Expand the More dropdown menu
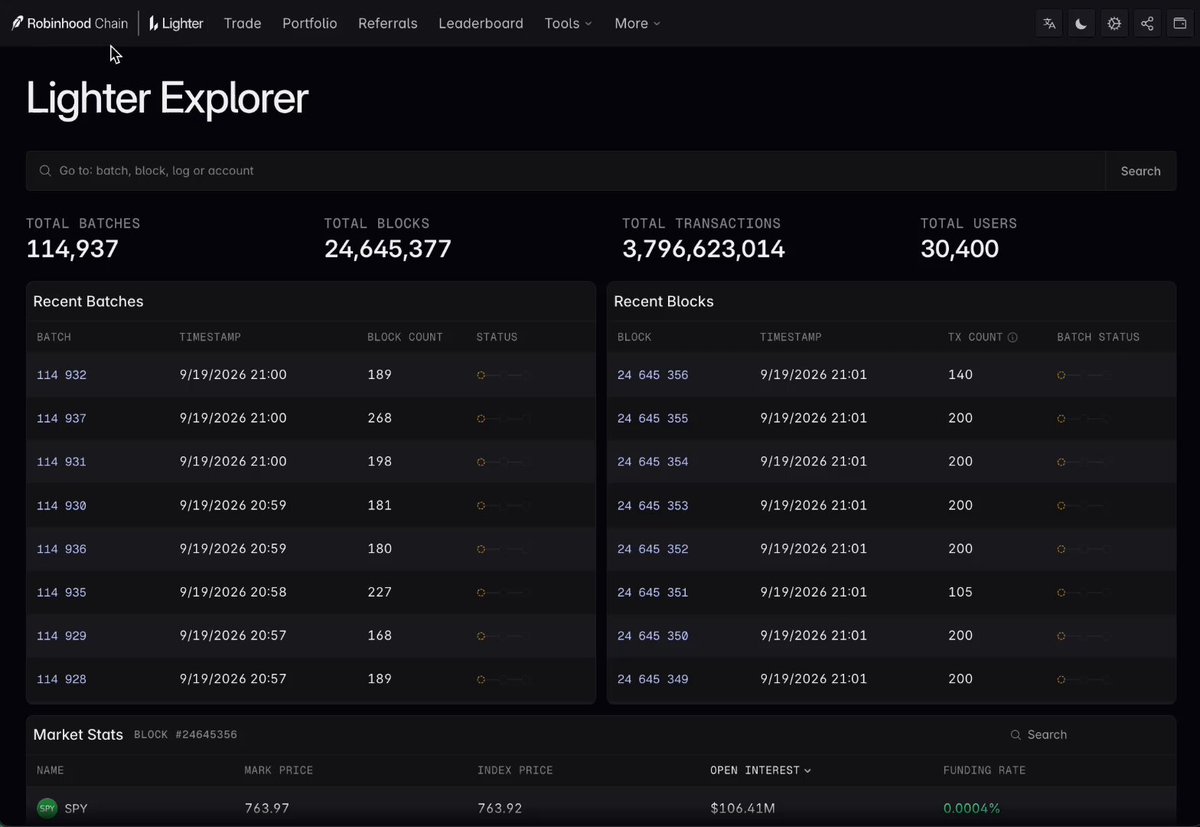 tap(637, 23)
